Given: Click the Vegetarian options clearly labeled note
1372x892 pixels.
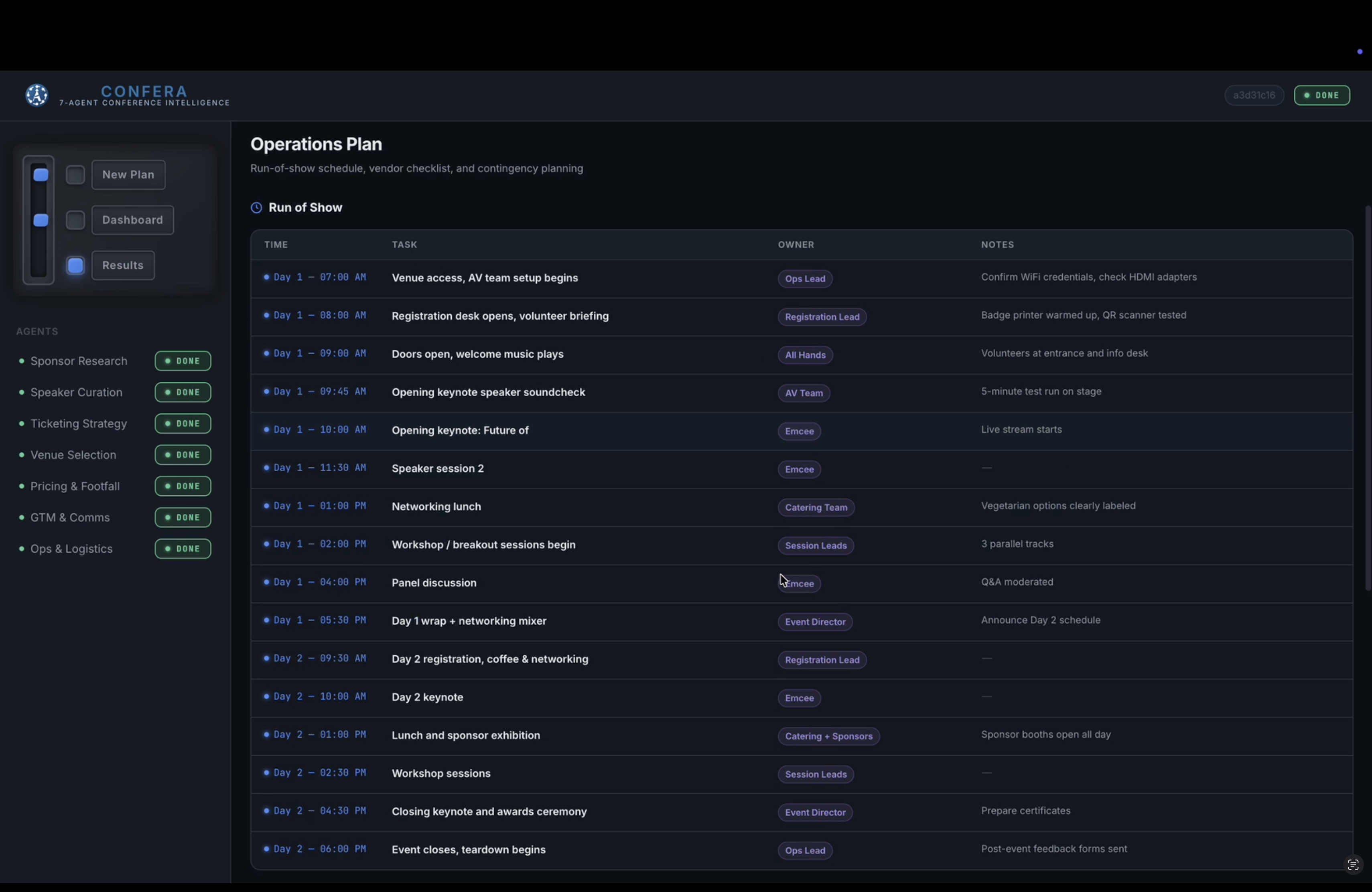Looking at the screenshot, I should coord(1058,506).
